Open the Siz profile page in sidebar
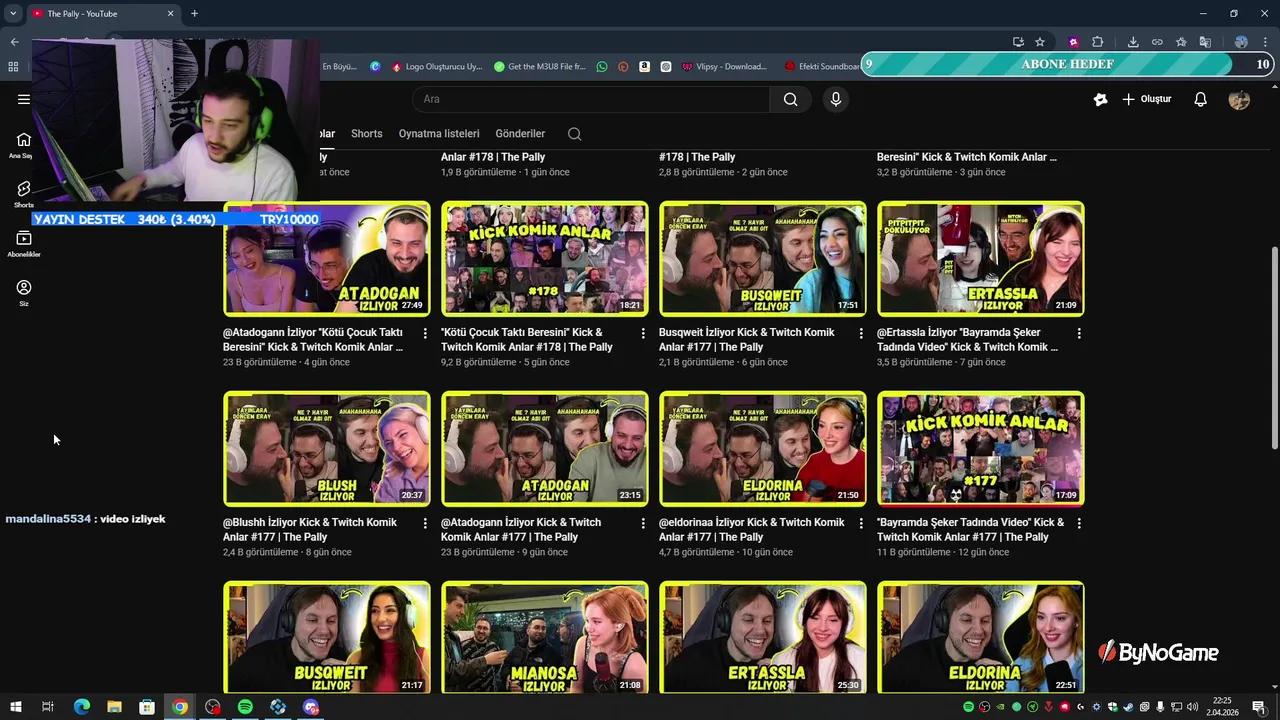1280x720 pixels. [23, 293]
